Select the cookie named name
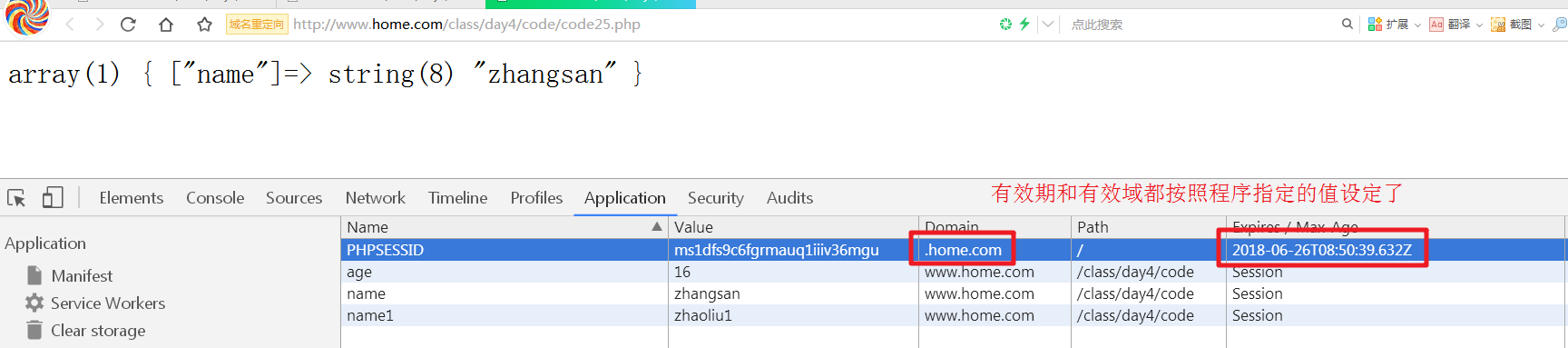 [954, 293]
